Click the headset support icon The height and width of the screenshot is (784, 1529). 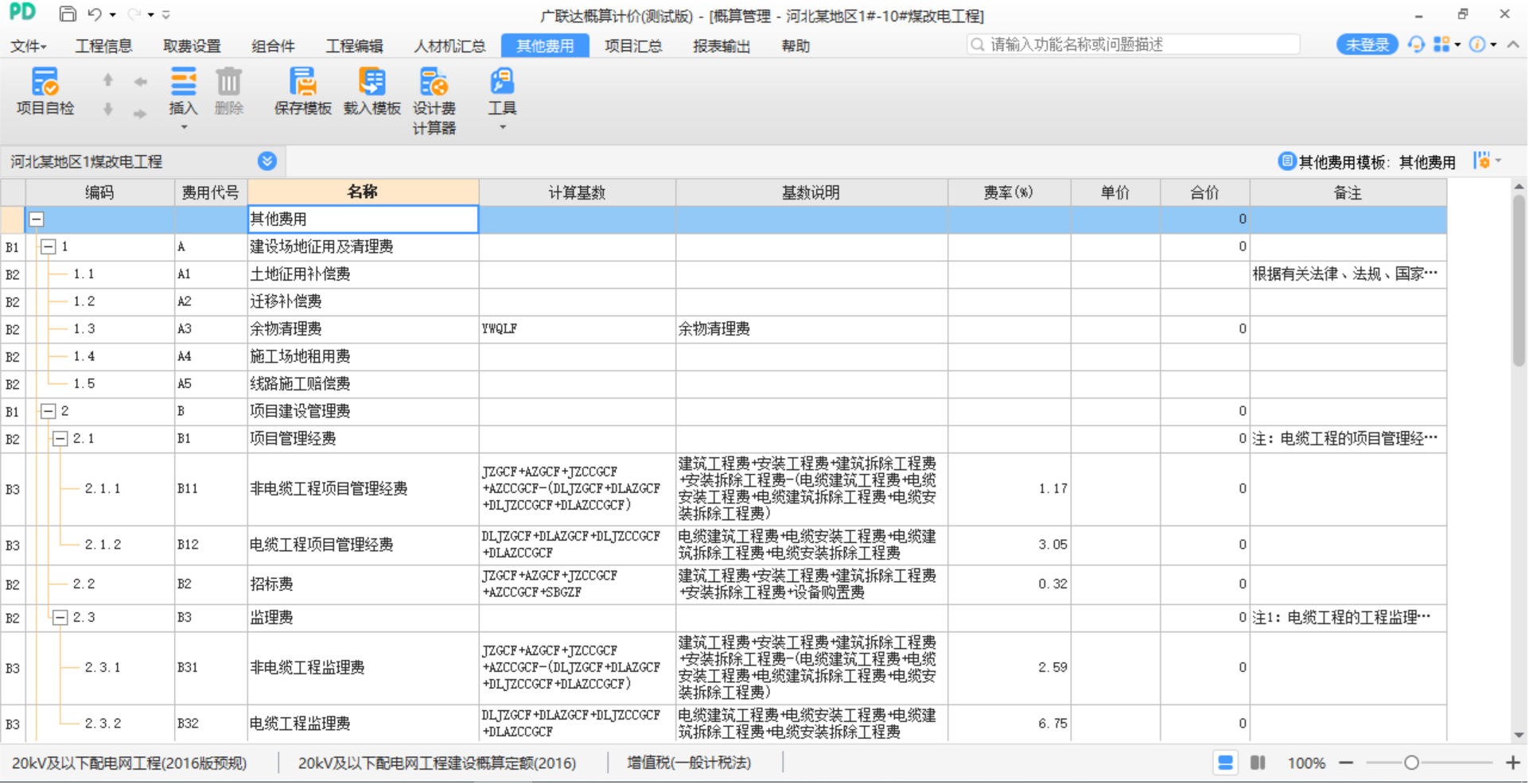tap(1416, 45)
